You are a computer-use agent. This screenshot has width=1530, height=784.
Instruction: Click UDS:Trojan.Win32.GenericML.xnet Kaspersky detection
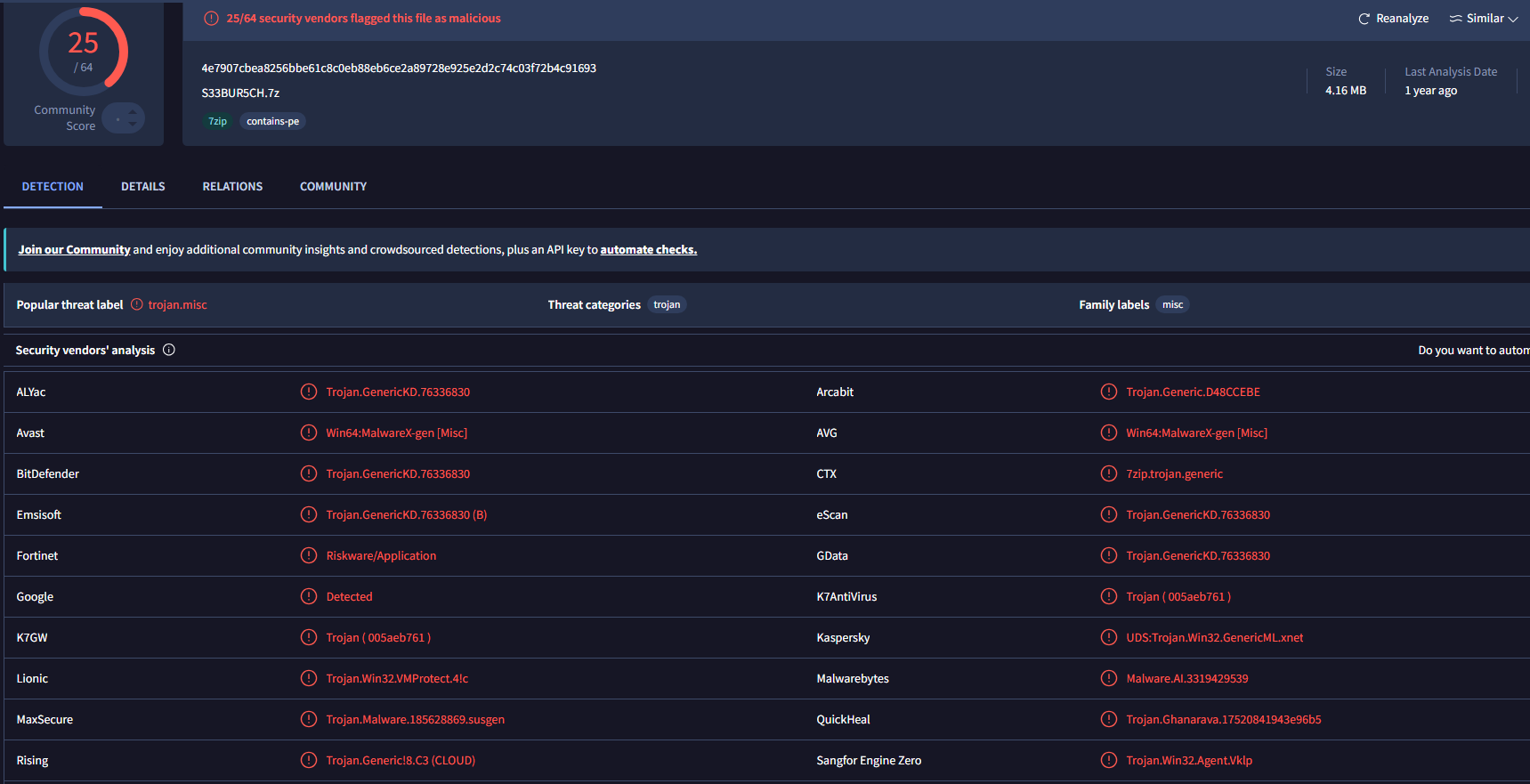(x=1214, y=637)
